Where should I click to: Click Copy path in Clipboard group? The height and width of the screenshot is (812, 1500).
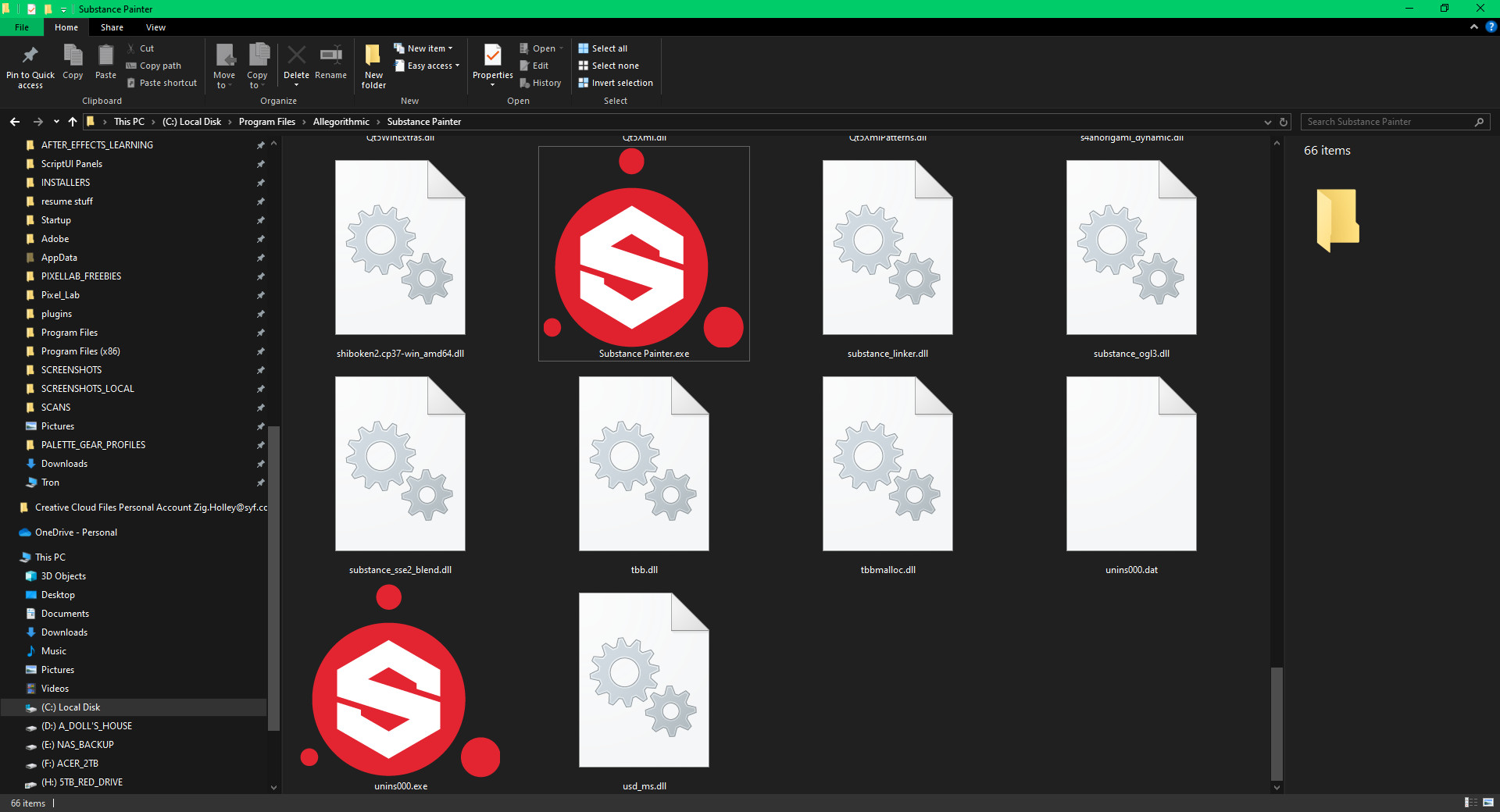[154, 66]
